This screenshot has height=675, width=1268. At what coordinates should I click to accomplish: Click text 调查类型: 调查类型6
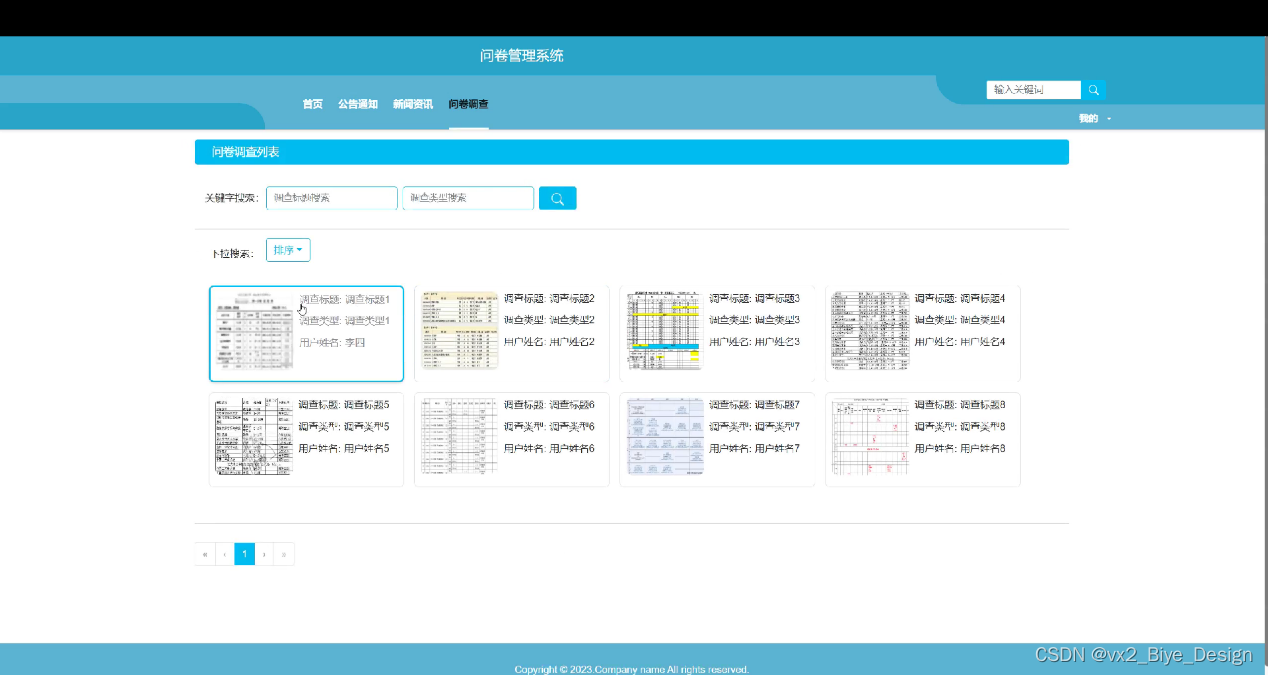[x=549, y=427]
